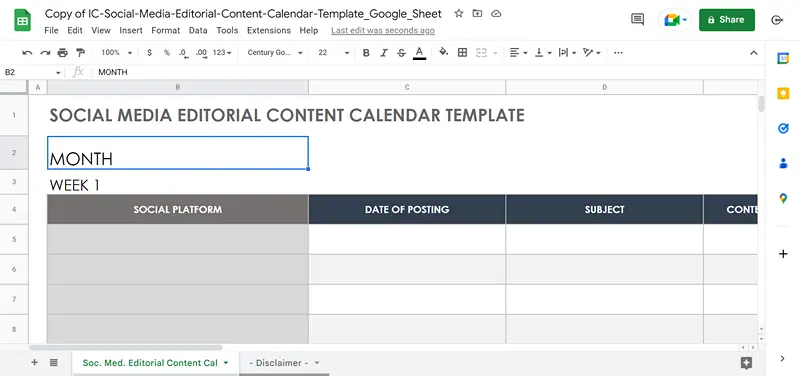Image resolution: width=800 pixels, height=376 pixels.
Task: Click the Undo icon
Action: coord(28,53)
